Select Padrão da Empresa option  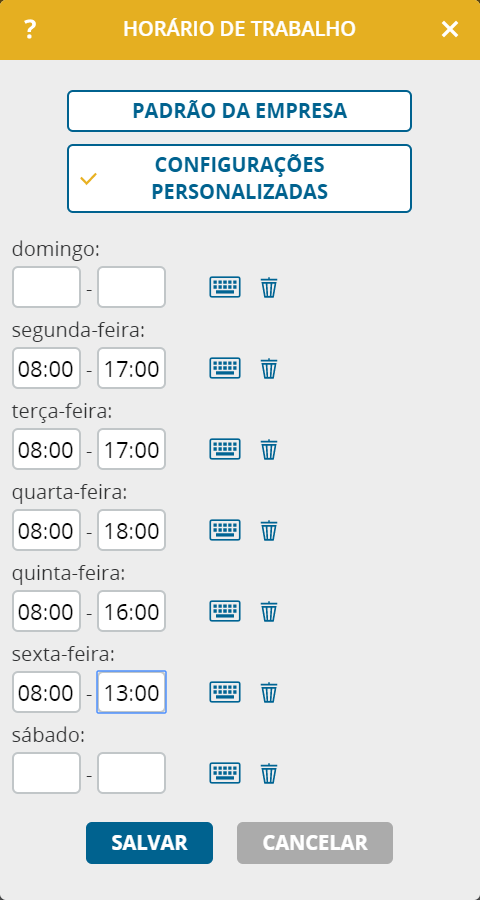click(x=239, y=111)
